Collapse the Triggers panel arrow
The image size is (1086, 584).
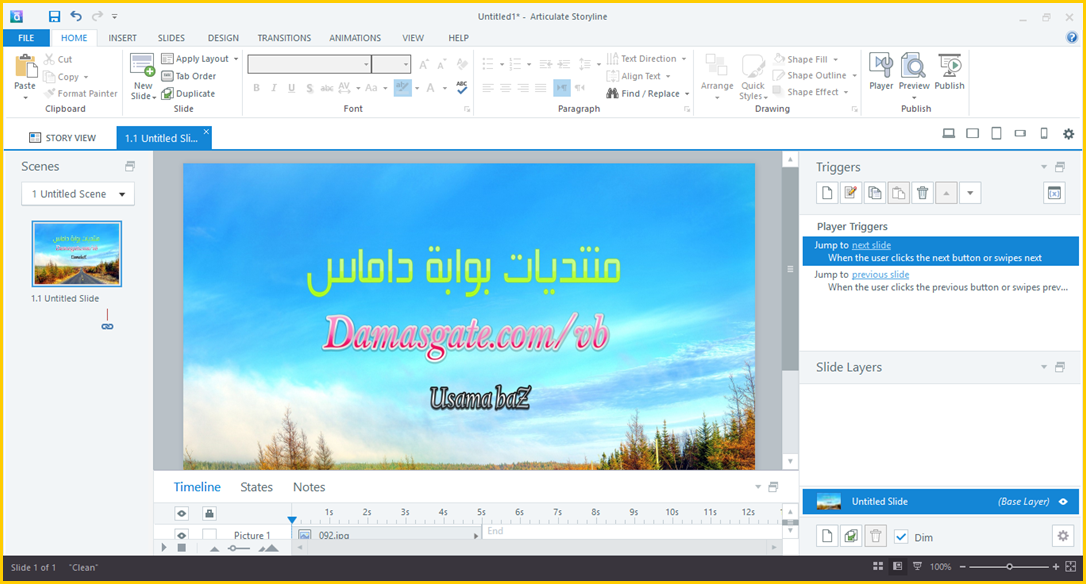(1044, 167)
